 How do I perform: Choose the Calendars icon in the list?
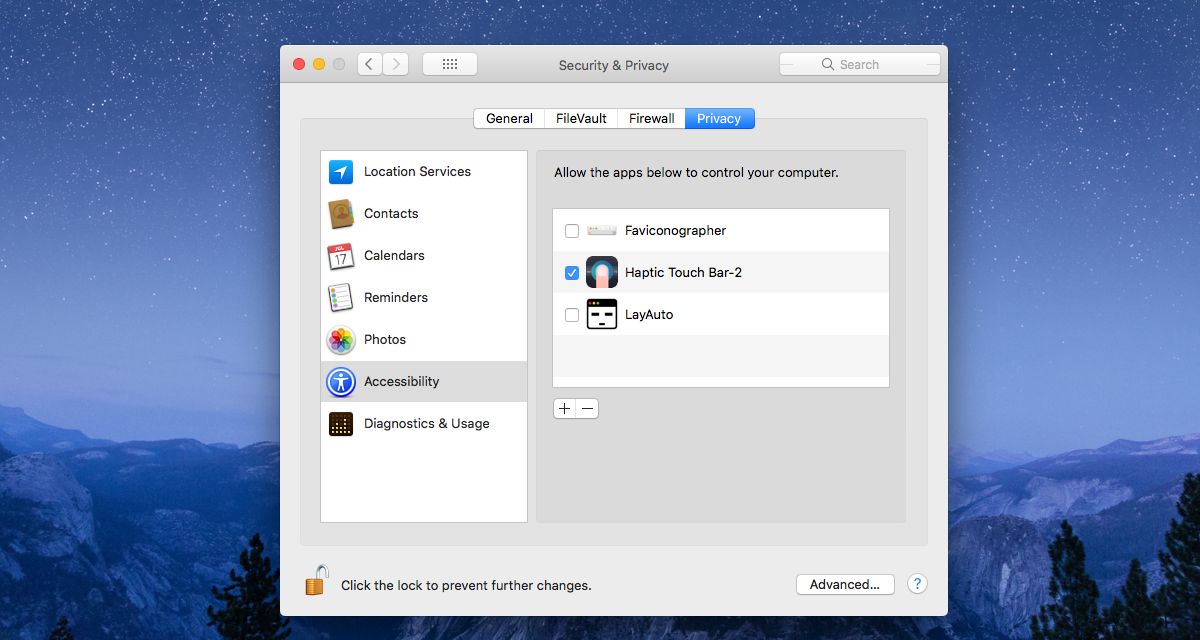[x=341, y=256]
